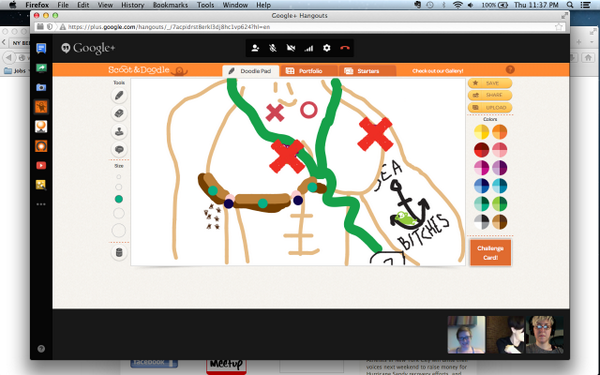Choose the smallest brush size
The width and height of the screenshot is (600, 375).
pyautogui.click(x=119, y=177)
